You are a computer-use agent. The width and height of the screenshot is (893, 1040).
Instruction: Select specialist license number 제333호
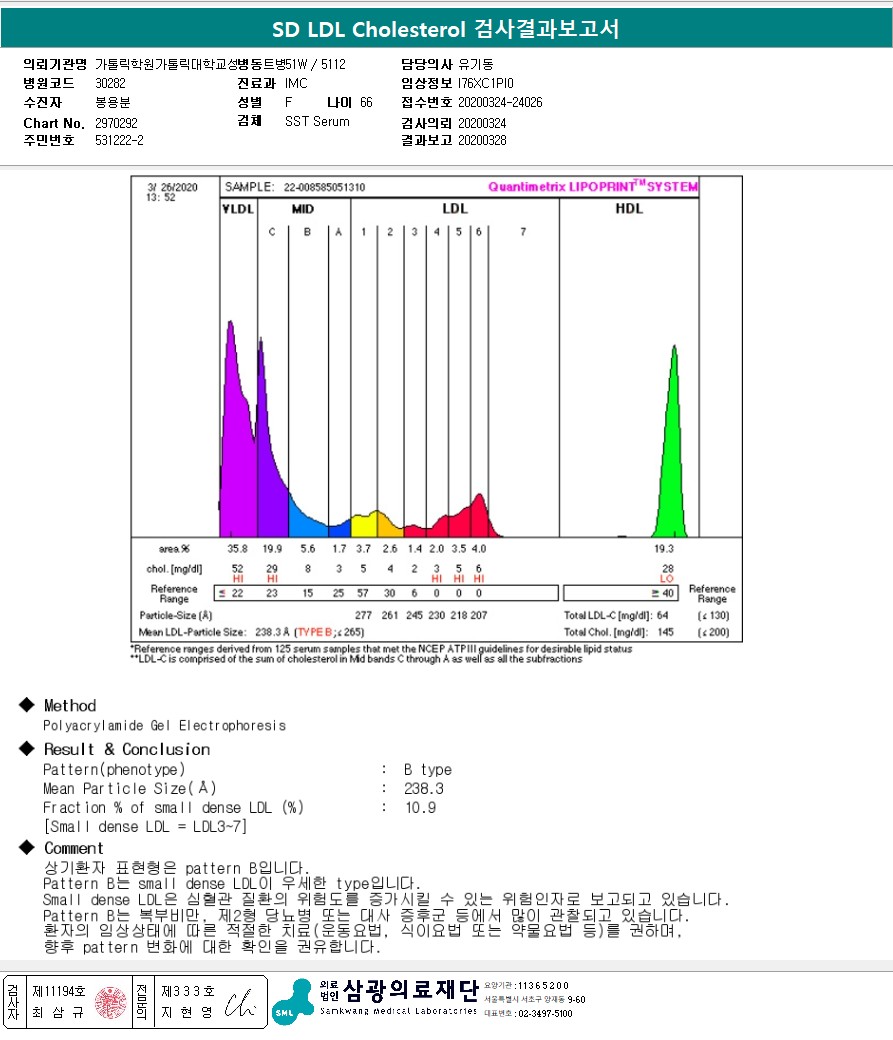coord(188,991)
